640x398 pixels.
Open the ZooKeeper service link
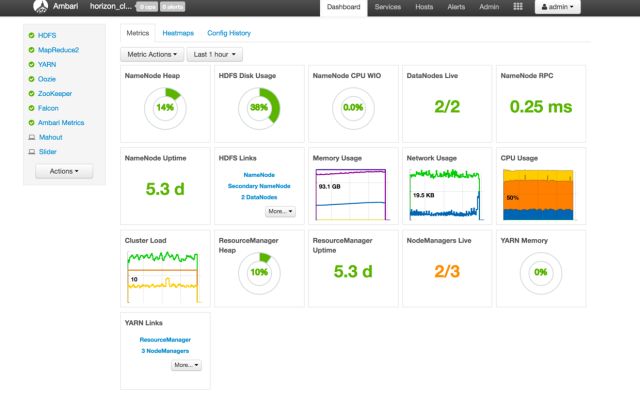(x=55, y=93)
